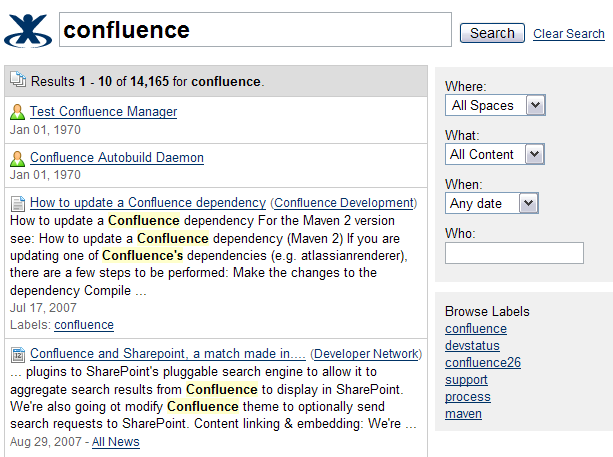The image size is (613, 457).
Task: Open the What All Content dropdown
Action: 495,154
